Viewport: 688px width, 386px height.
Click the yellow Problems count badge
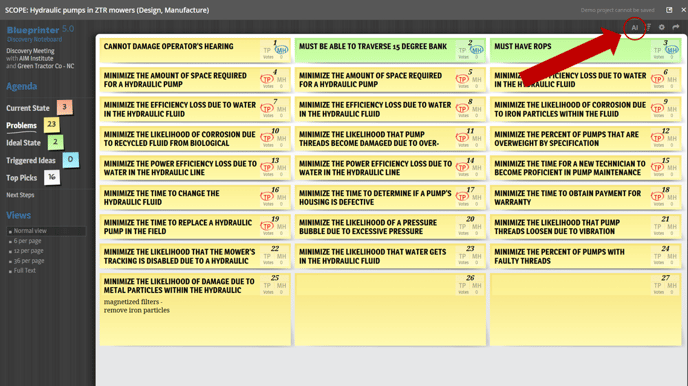click(52, 125)
